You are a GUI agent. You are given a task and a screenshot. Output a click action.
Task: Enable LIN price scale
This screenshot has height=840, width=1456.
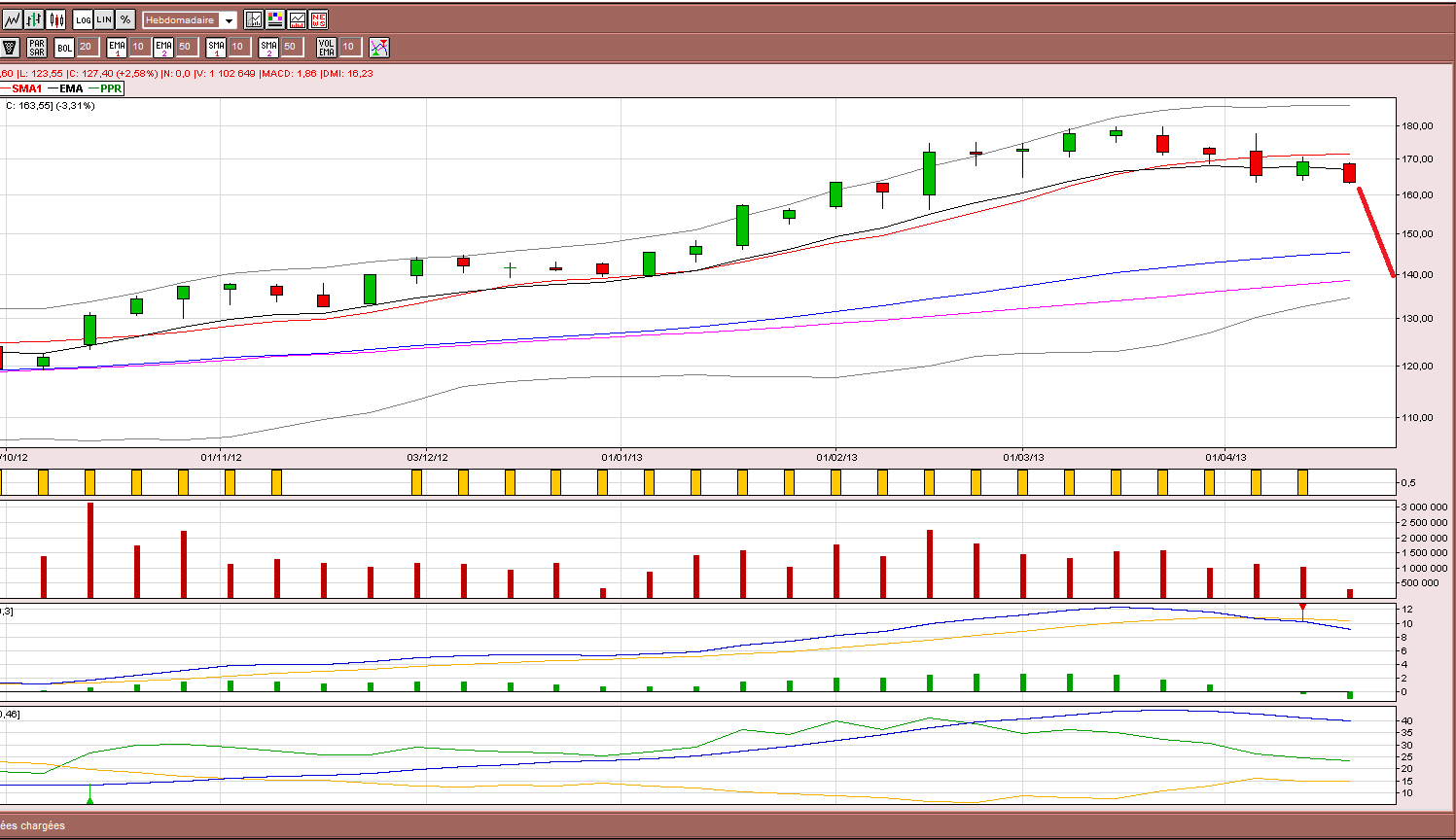(104, 19)
